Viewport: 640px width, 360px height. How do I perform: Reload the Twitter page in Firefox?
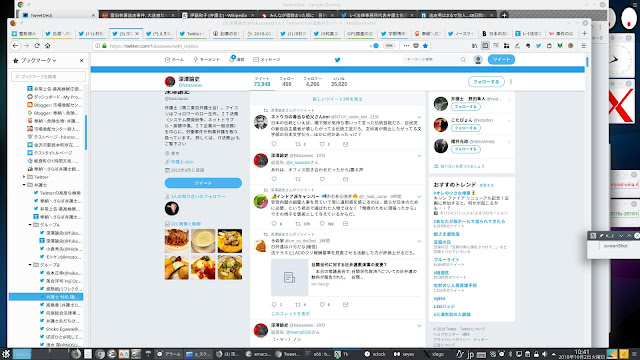click(37, 46)
